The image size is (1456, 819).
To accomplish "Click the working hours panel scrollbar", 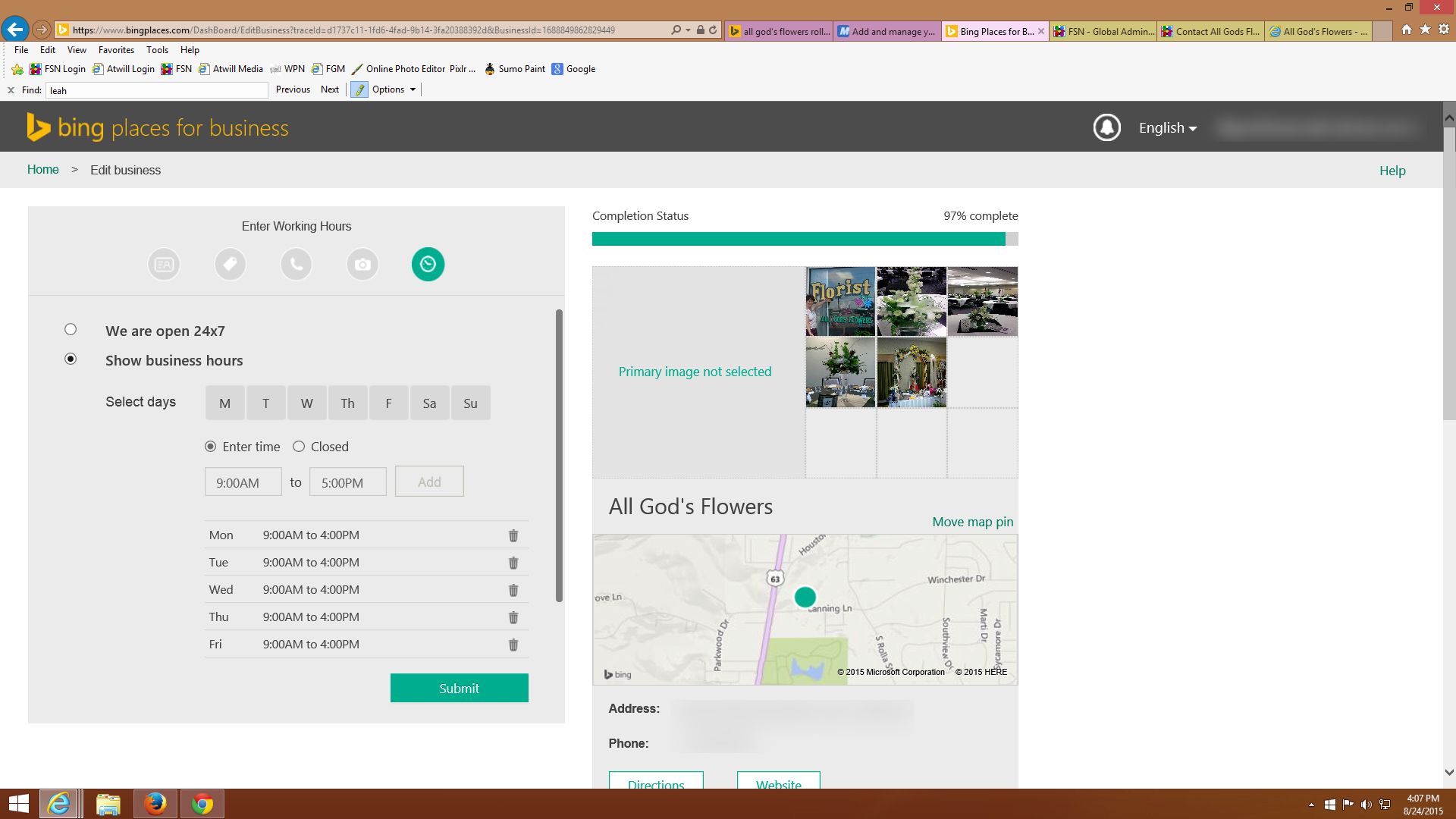I will [560, 455].
